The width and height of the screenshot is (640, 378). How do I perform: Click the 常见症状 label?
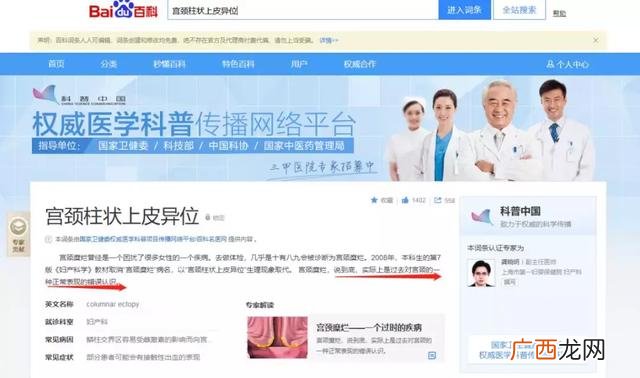tap(59, 357)
